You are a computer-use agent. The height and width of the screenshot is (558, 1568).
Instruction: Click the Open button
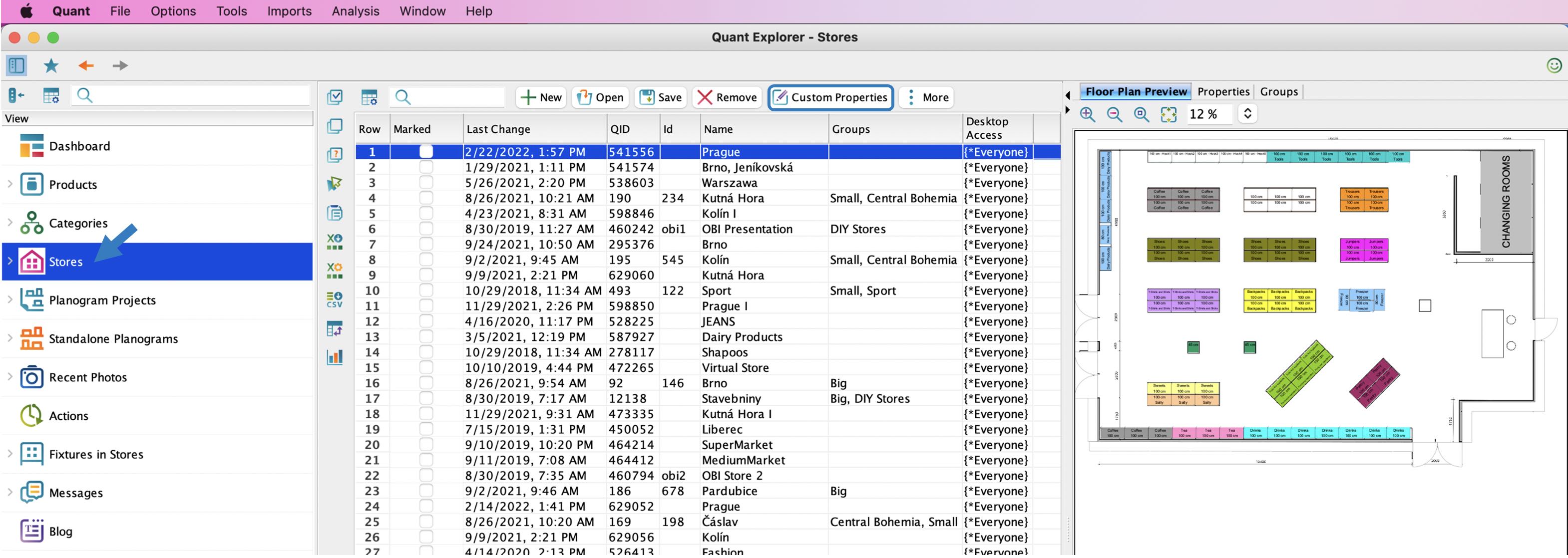tap(600, 97)
